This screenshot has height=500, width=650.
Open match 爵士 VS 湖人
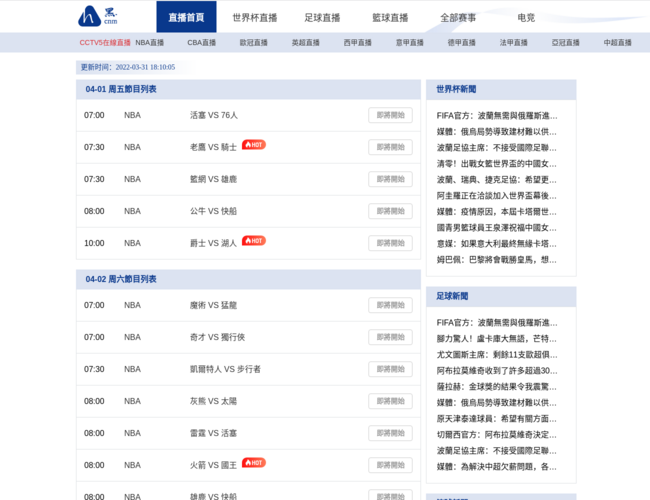pos(213,243)
